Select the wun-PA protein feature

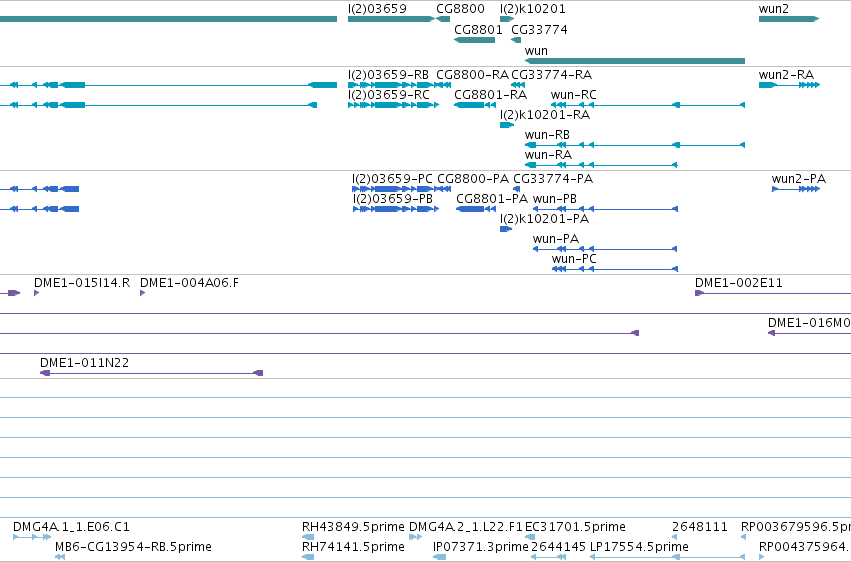point(605,250)
